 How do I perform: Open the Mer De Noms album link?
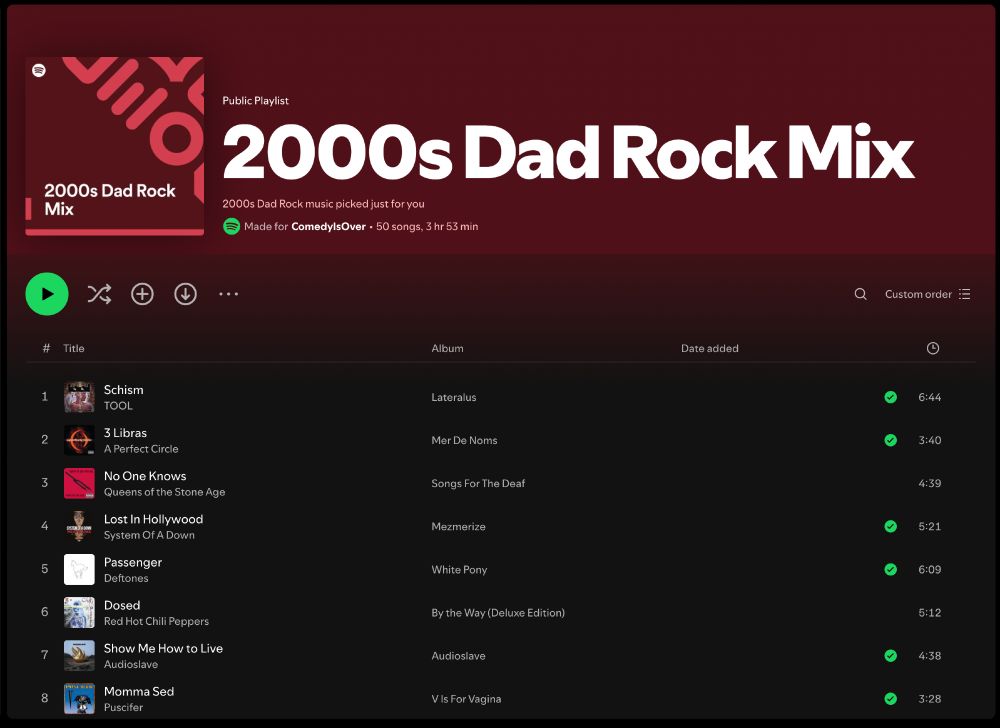coord(464,440)
